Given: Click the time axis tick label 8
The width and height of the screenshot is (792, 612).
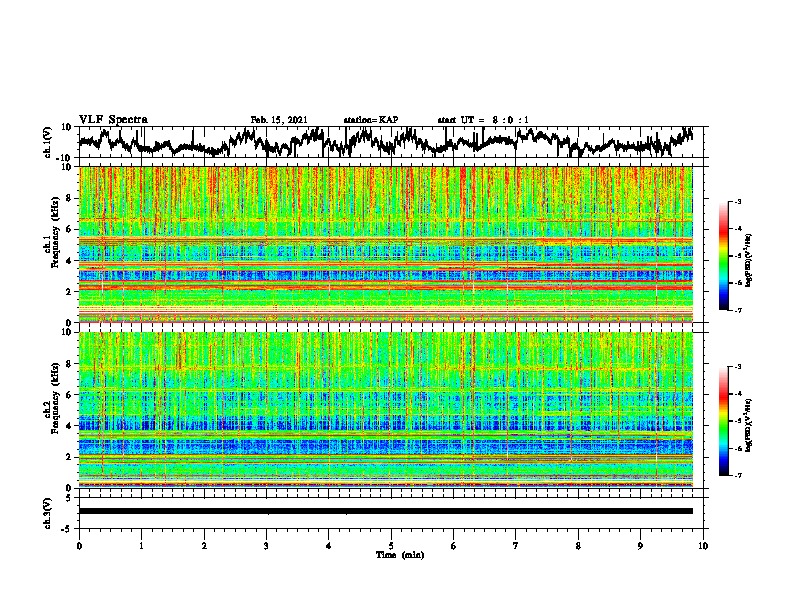Looking at the screenshot, I should coord(578,546).
